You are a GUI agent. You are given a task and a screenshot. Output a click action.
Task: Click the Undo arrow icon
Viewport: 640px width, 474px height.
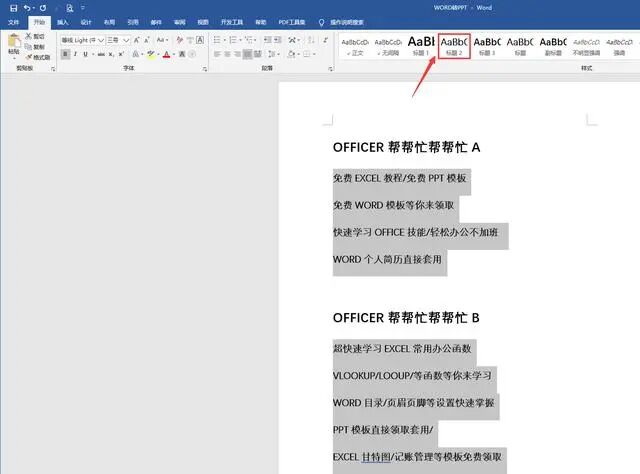(27, 8)
